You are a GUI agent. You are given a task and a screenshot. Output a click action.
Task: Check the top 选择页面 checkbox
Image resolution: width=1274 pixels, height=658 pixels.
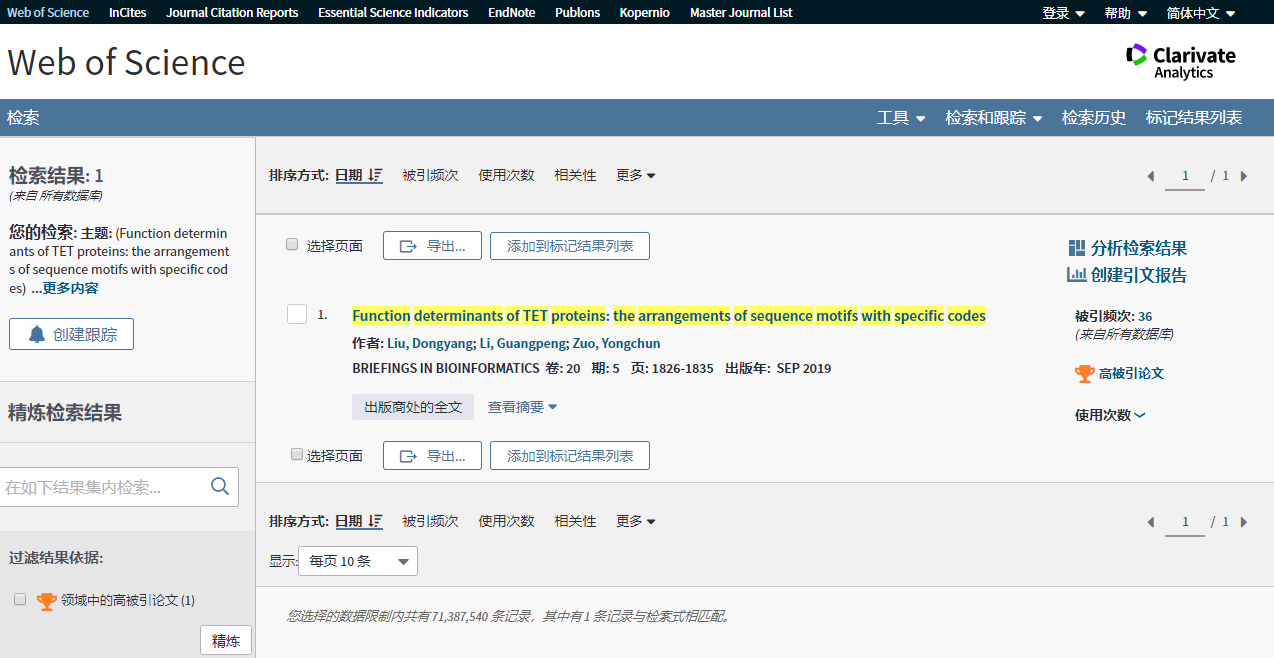tap(292, 245)
